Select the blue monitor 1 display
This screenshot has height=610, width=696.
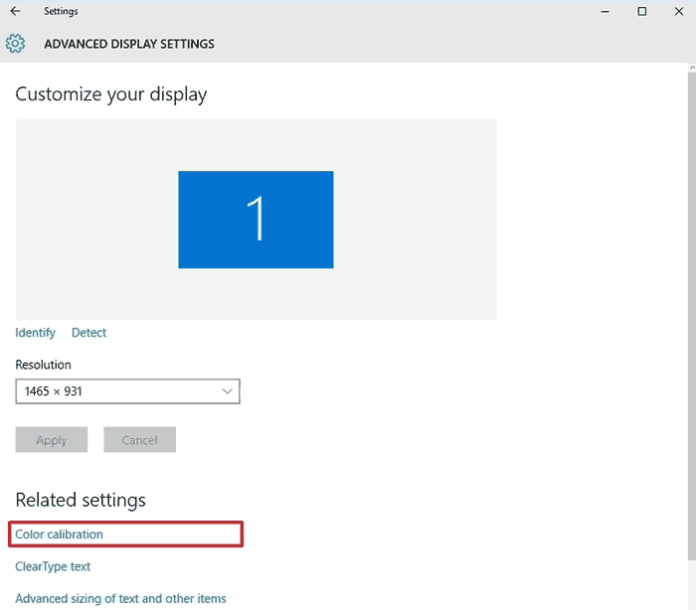tap(256, 219)
